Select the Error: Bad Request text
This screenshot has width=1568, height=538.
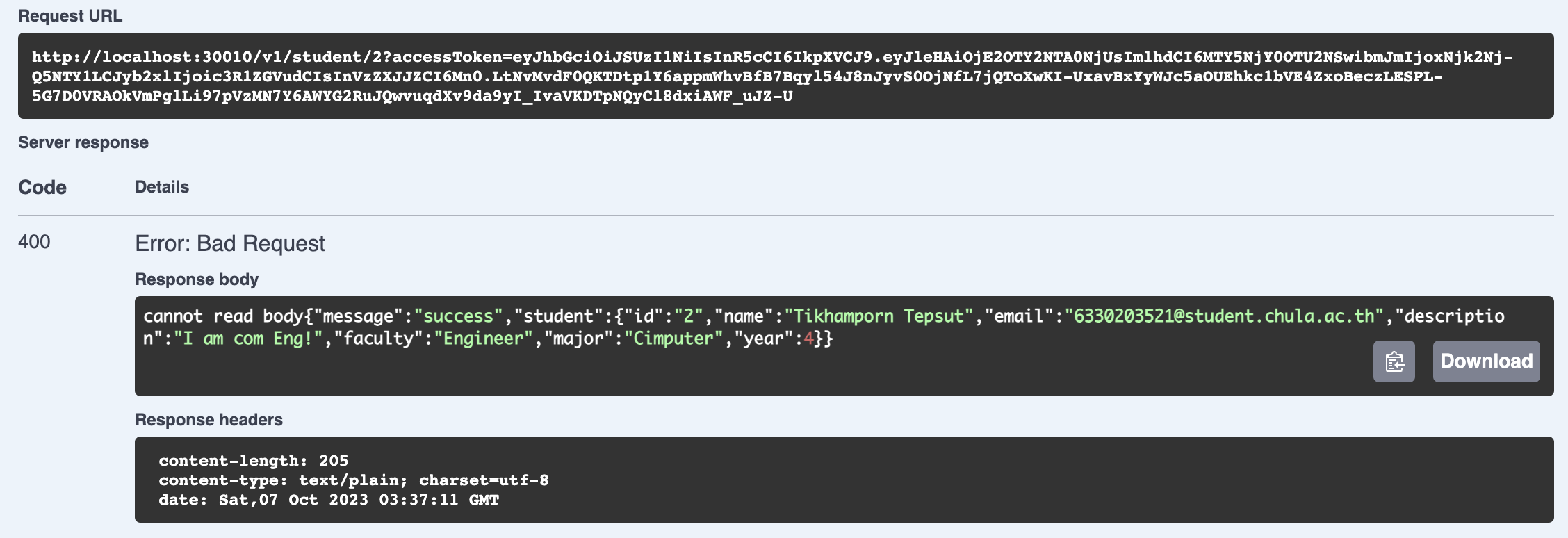coord(229,243)
